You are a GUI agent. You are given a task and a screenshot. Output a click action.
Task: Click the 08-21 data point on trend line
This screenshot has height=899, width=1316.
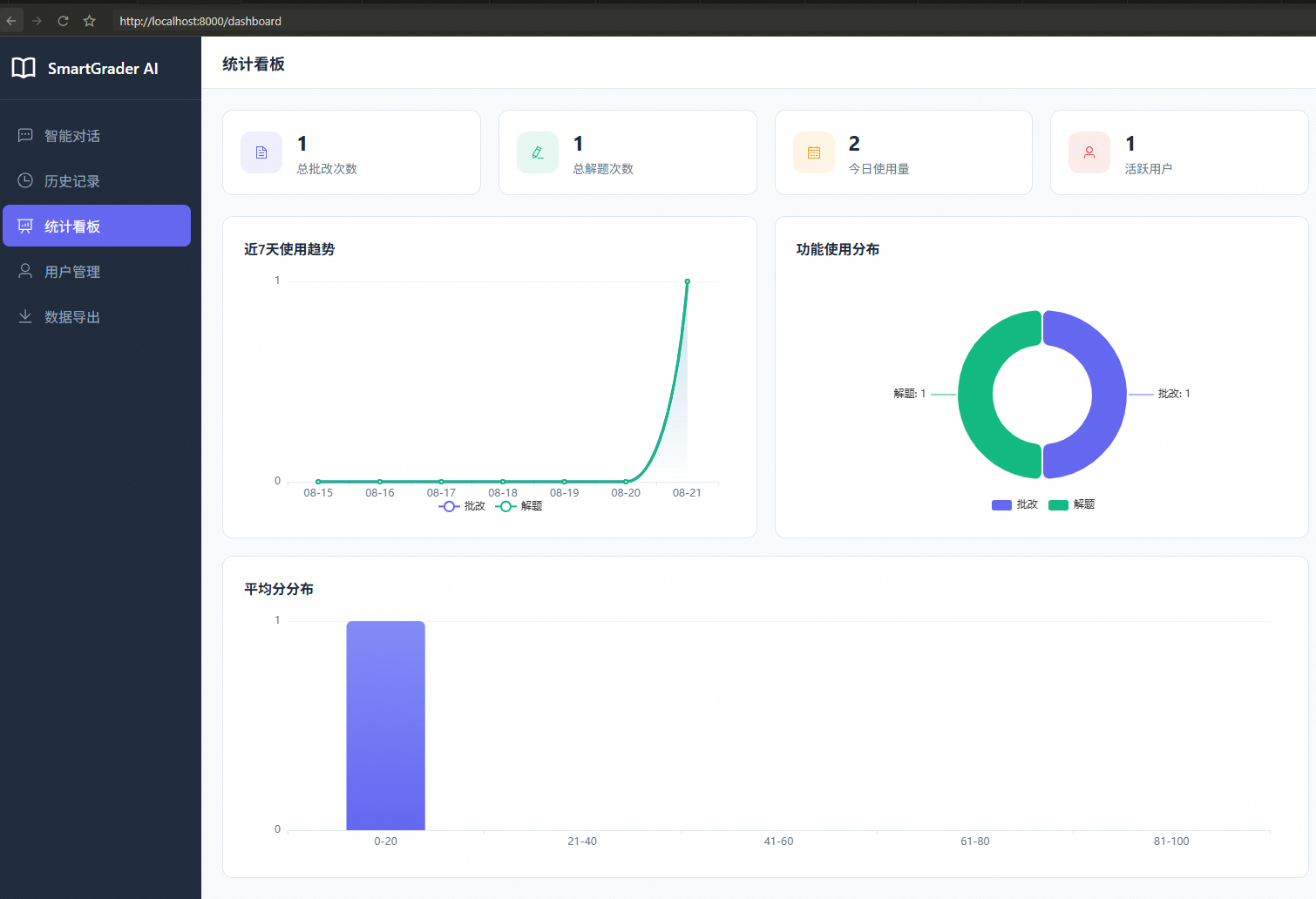pyautogui.click(x=687, y=281)
